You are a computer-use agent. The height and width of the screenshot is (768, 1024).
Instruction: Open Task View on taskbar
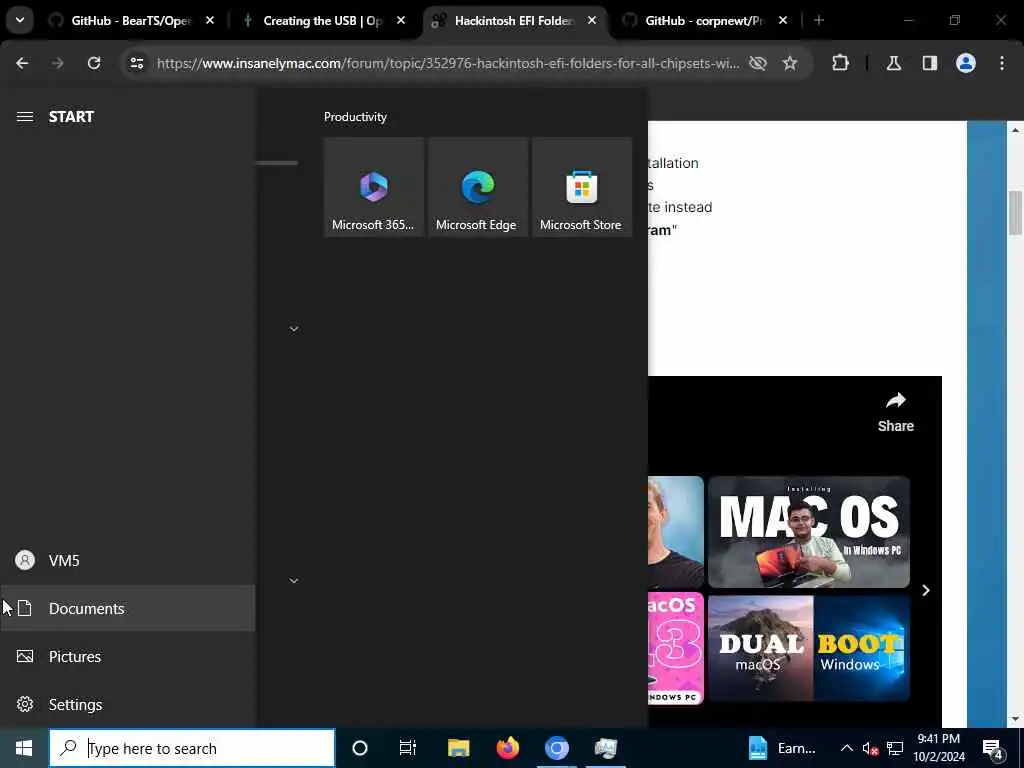tap(408, 748)
